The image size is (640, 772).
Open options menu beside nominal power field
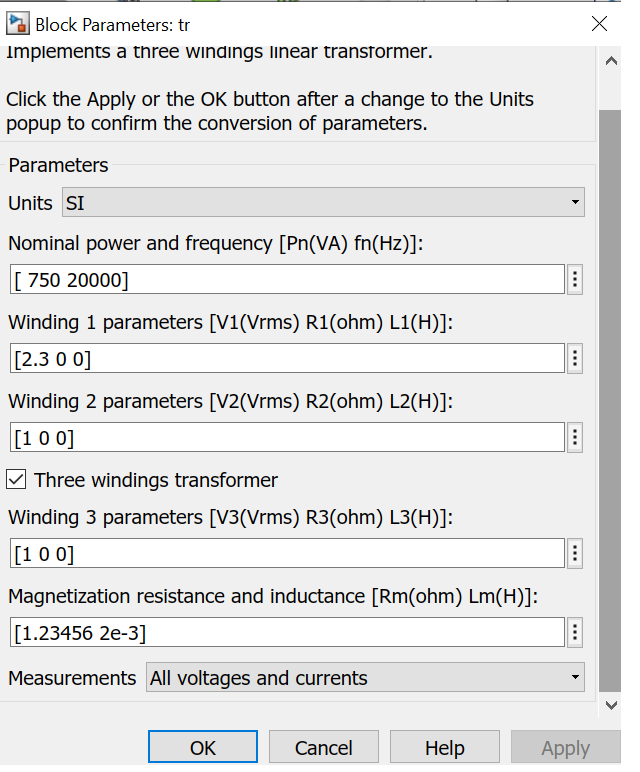[x=575, y=280]
